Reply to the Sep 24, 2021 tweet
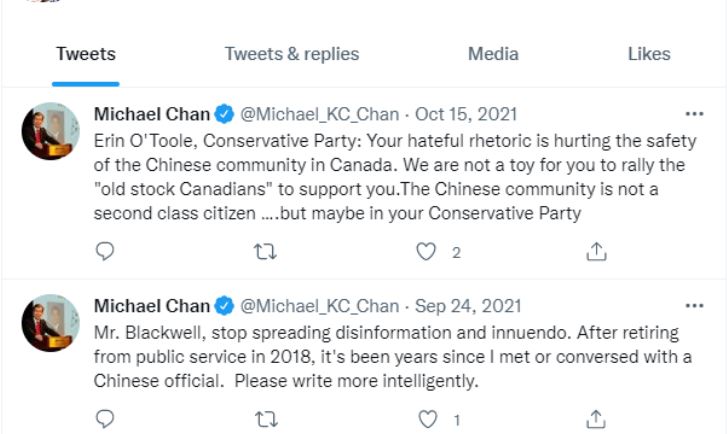727x434 pixels. click(105, 419)
